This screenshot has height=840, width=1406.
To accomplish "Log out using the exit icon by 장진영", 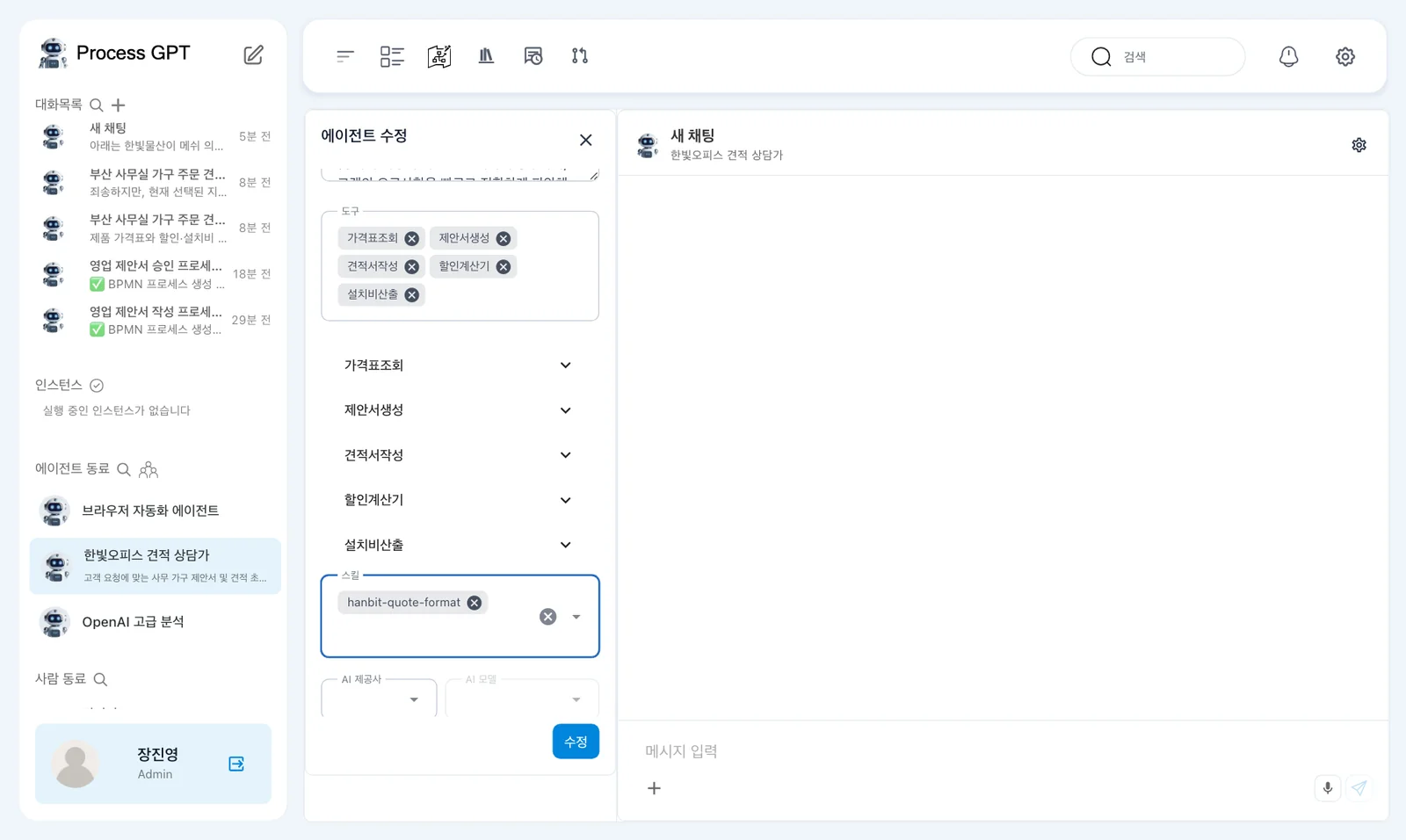I will click(x=236, y=764).
